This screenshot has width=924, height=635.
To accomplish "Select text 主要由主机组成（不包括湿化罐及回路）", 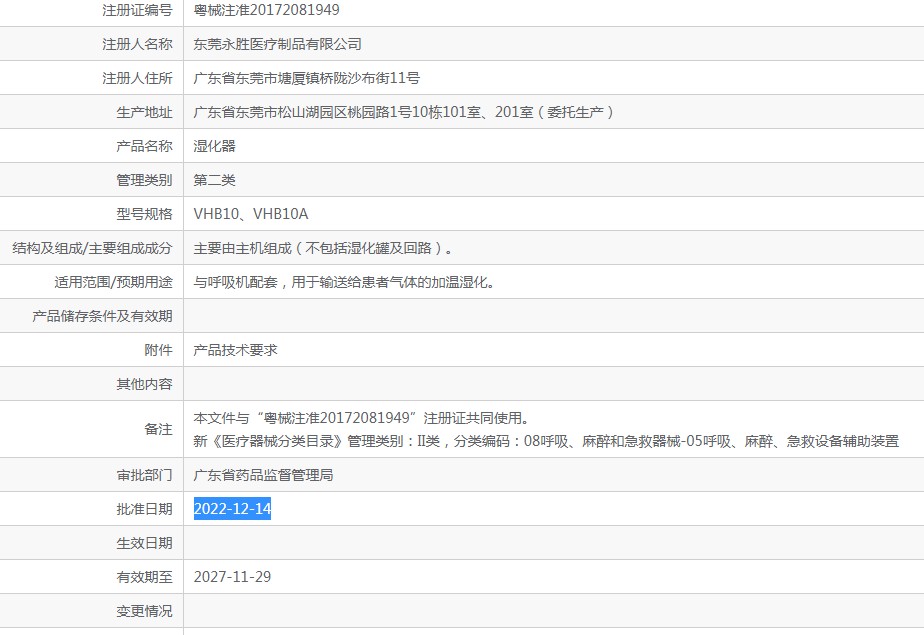I will pos(323,248).
